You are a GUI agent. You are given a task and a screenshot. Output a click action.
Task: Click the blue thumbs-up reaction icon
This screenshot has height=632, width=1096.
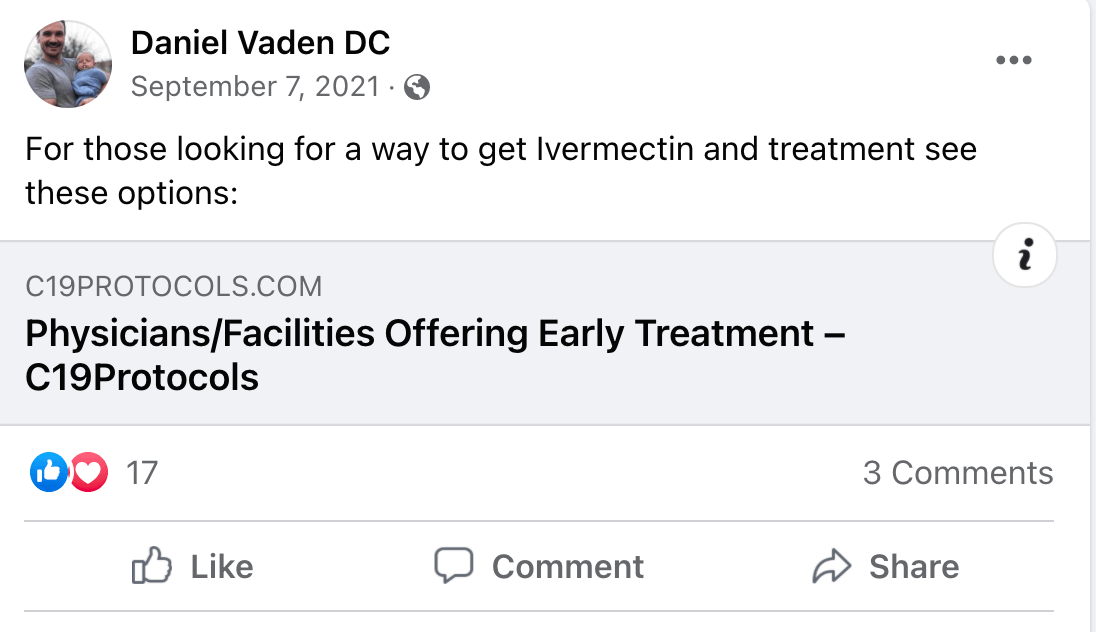point(48,472)
